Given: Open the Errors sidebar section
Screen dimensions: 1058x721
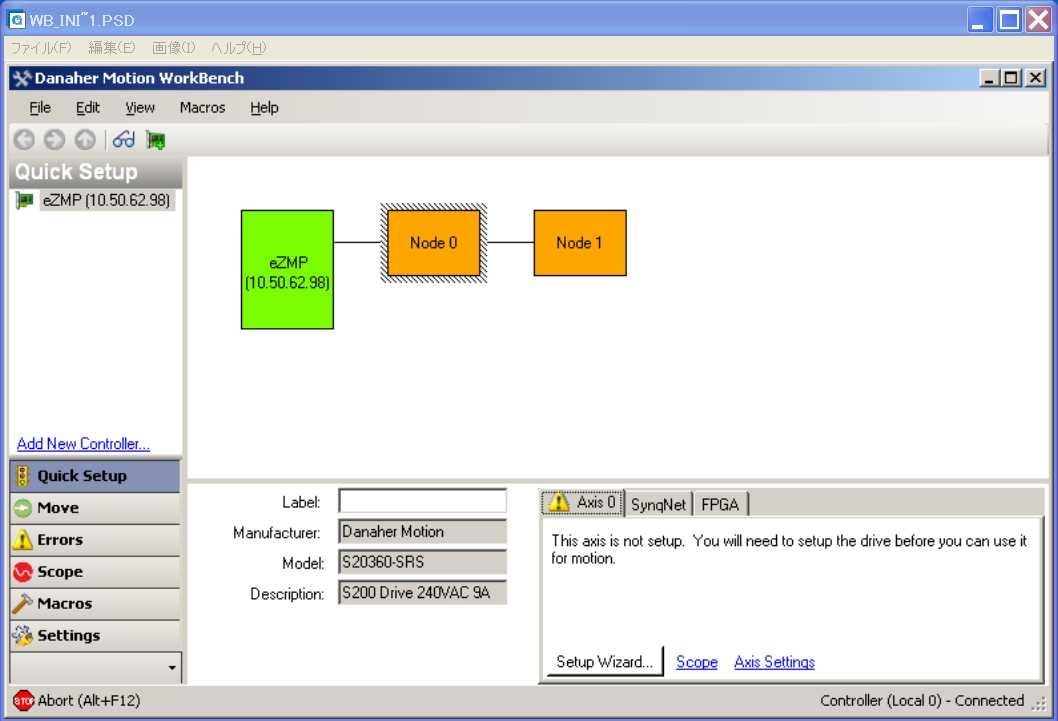Looking at the screenshot, I should (95, 540).
